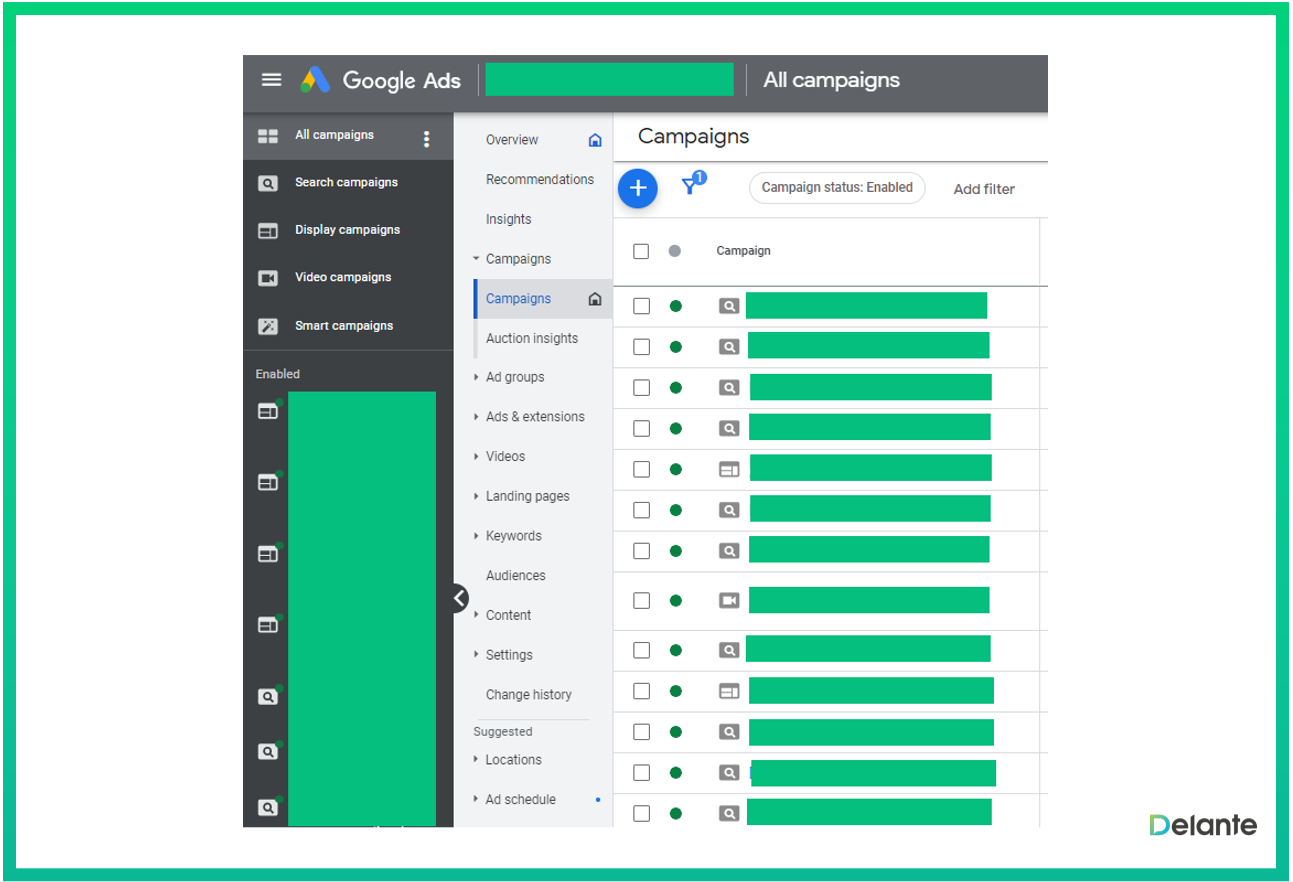Open the Insights page
The height and width of the screenshot is (882, 1293).
click(509, 220)
